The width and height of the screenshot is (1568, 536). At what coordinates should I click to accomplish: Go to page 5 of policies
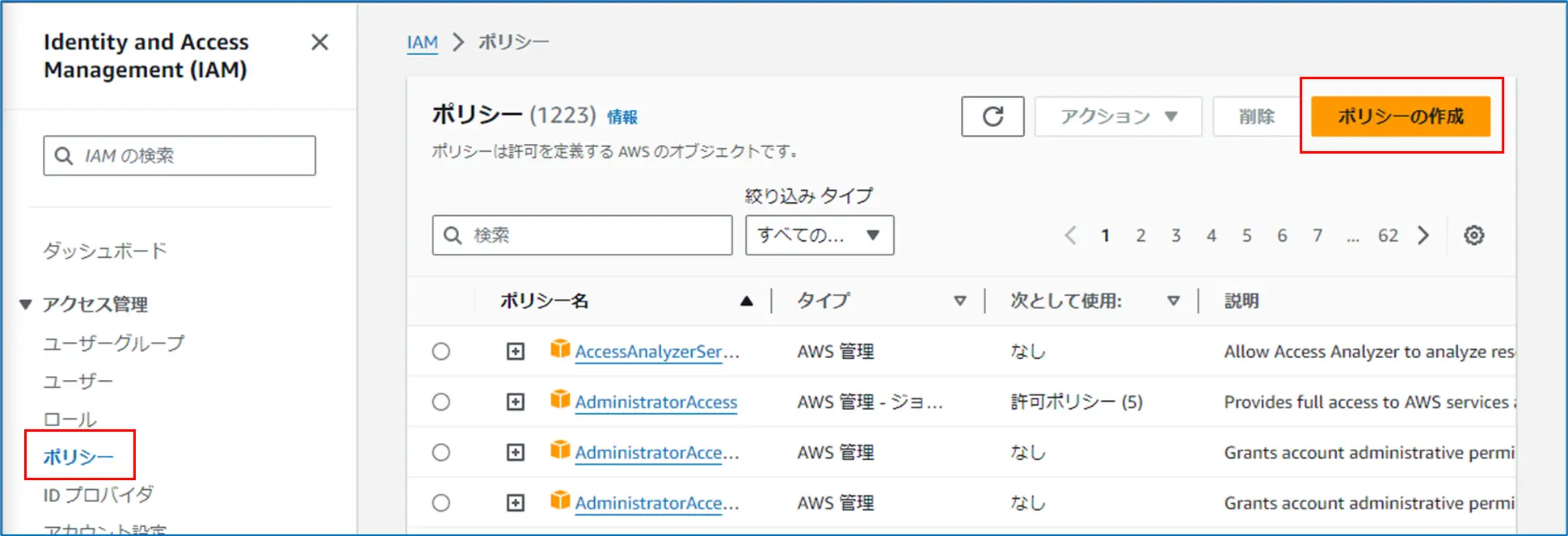point(1247,235)
